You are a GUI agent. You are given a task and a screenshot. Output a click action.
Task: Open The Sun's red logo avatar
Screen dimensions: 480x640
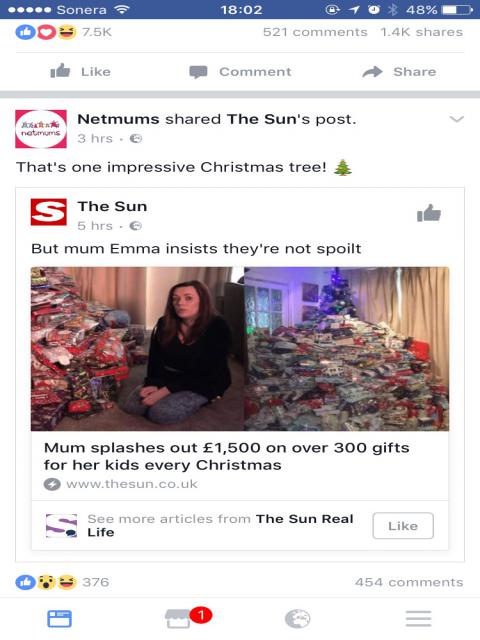pyautogui.click(x=49, y=212)
